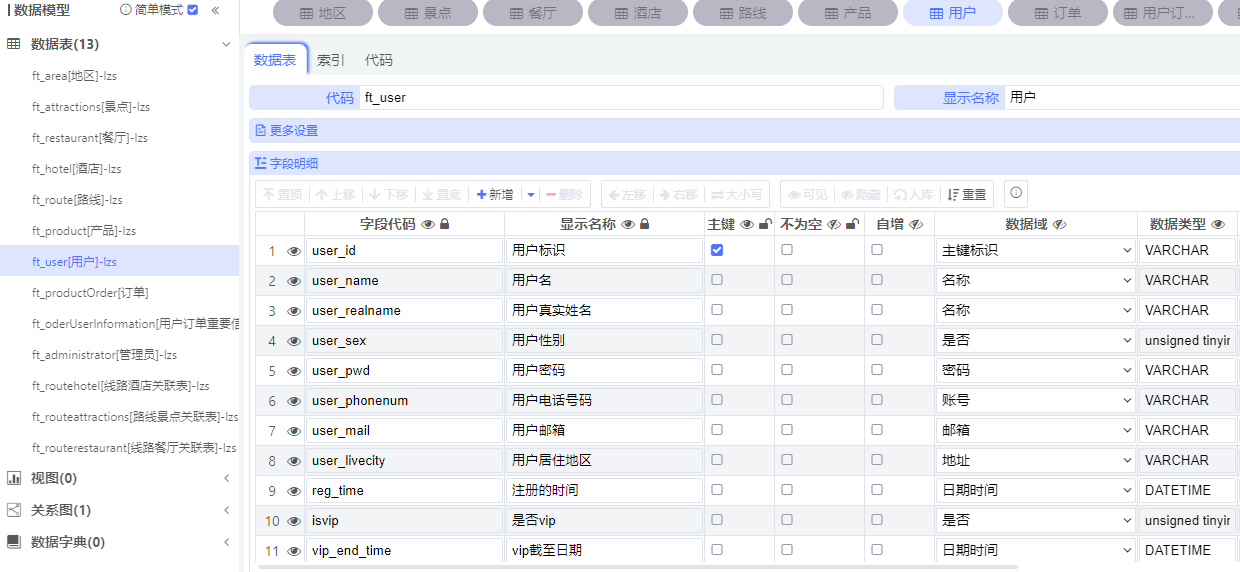1240x572 pixels.
Task: Click the 数据字典(0) book icon
Action: (x=14, y=542)
